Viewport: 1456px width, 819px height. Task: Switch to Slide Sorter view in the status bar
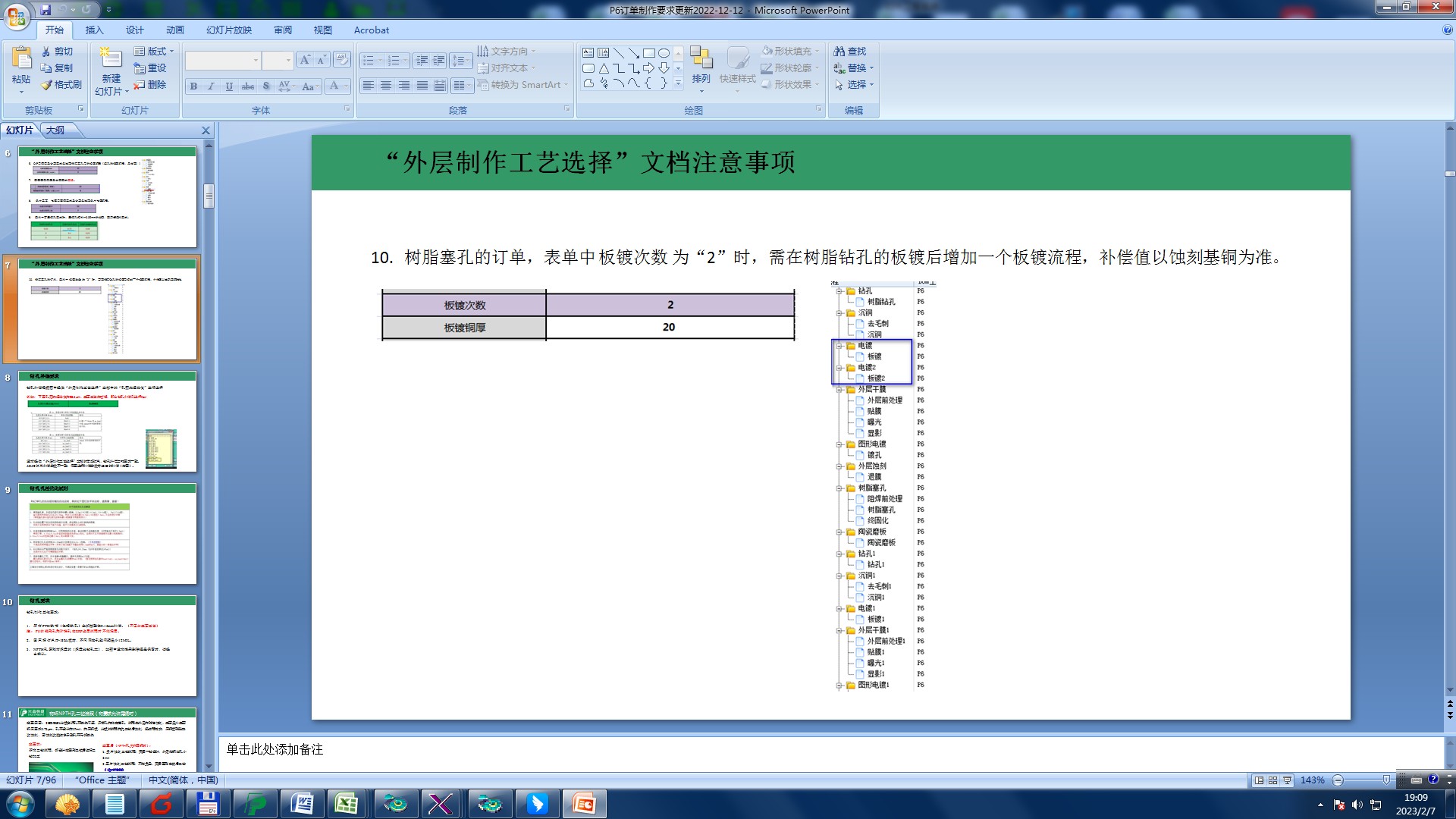[x=1273, y=780]
